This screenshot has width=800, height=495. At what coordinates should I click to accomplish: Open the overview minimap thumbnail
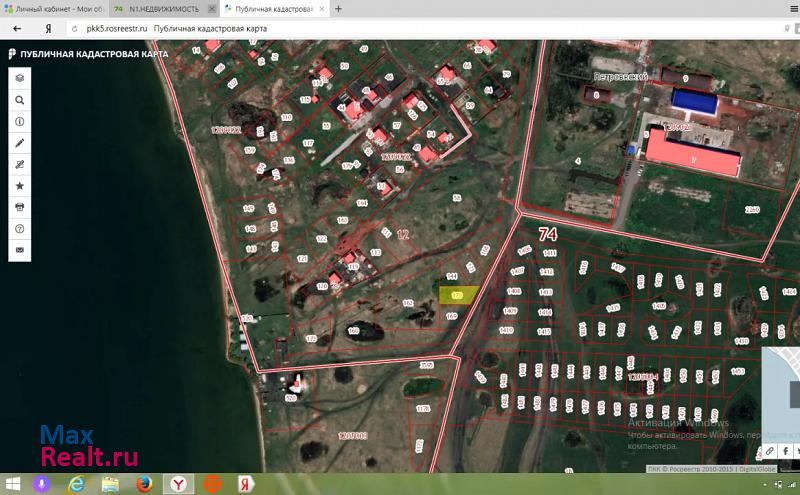coord(781,389)
